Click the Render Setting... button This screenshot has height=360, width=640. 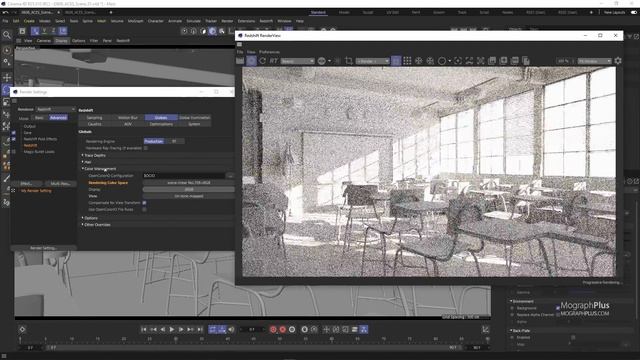coord(43,248)
